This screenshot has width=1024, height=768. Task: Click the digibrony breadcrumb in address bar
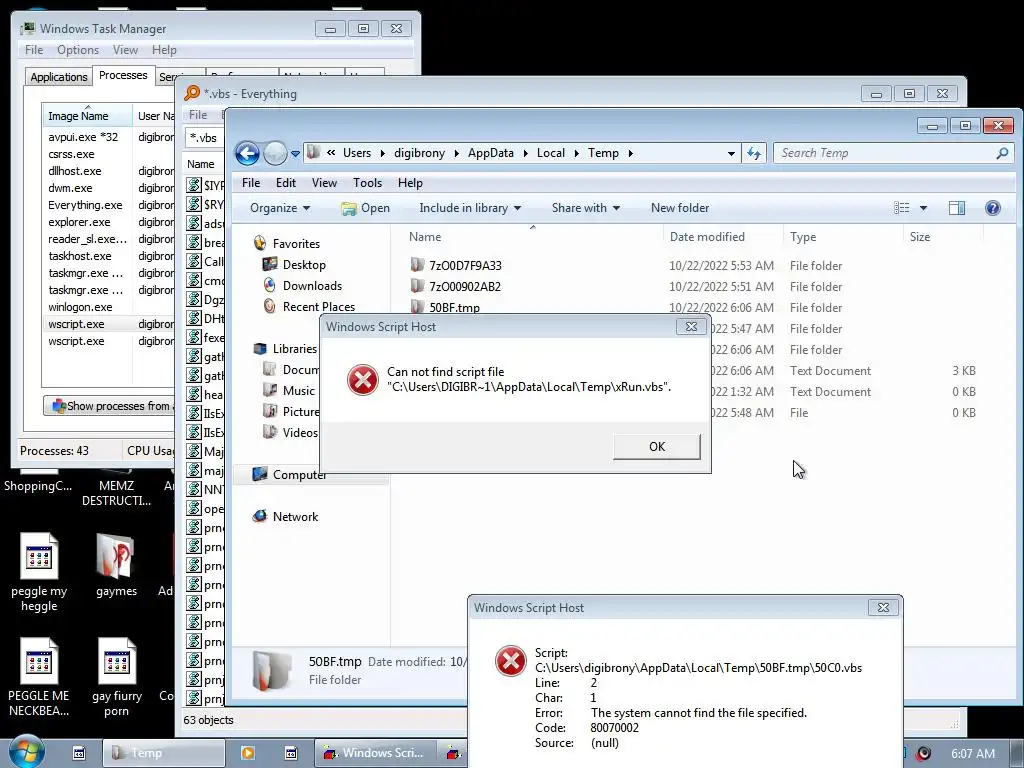(419, 153)
